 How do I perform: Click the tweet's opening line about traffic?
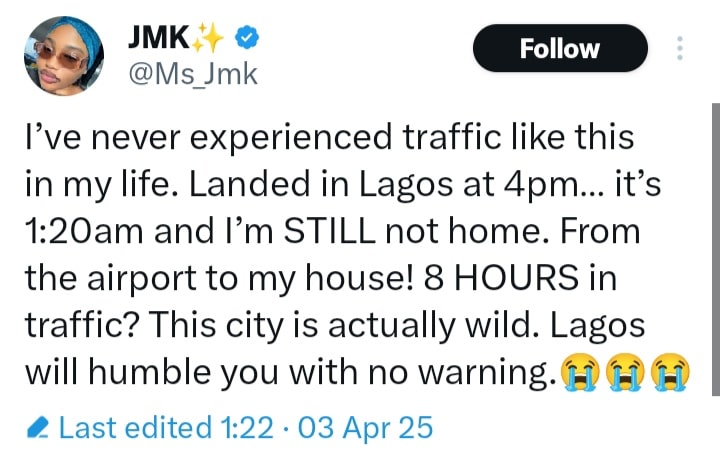[328, 138]
